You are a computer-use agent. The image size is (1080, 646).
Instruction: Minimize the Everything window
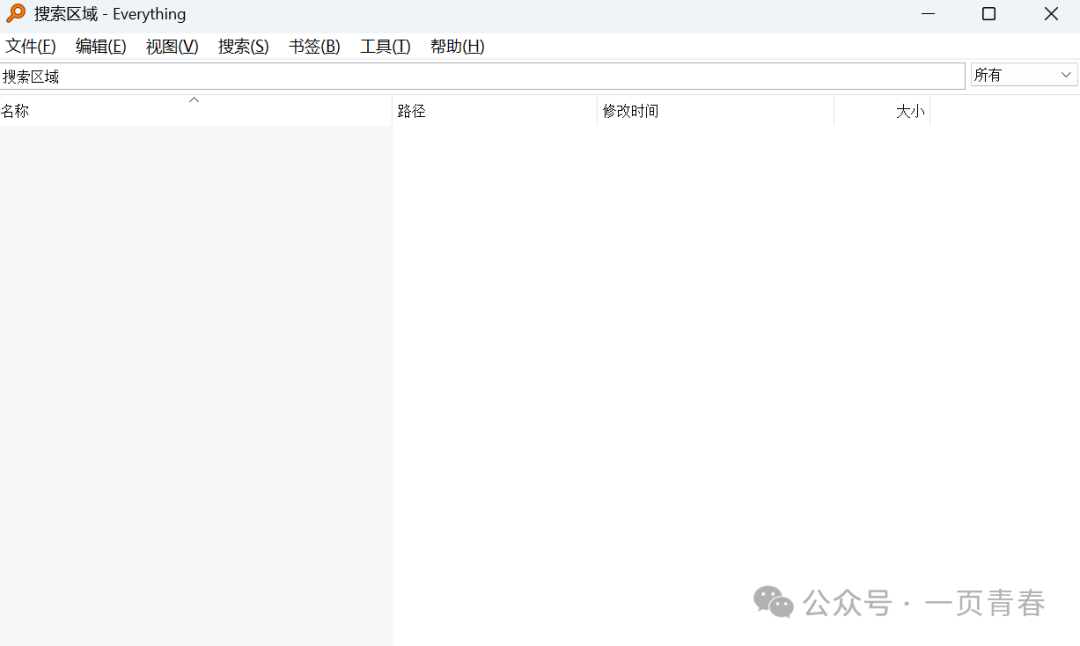(x=928, y=14)
